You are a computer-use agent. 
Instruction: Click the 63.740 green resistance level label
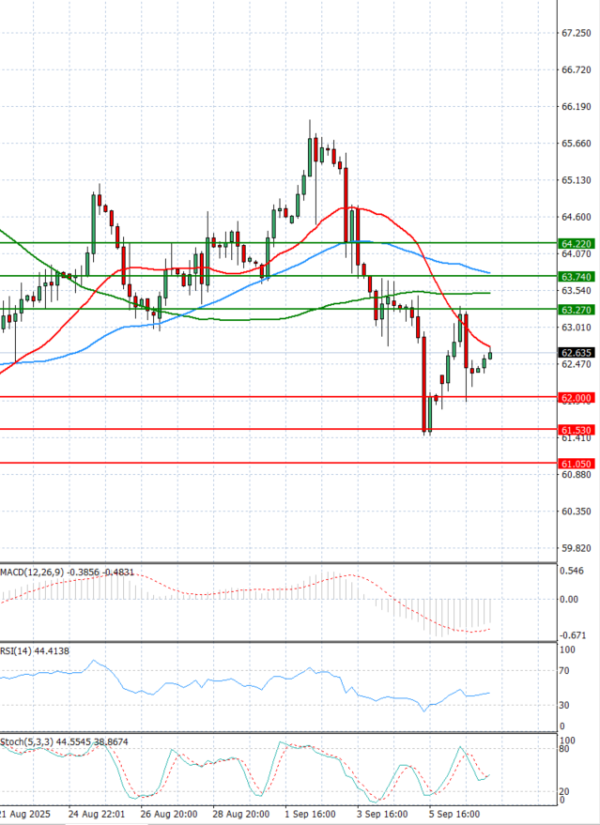tap(577, 276)
